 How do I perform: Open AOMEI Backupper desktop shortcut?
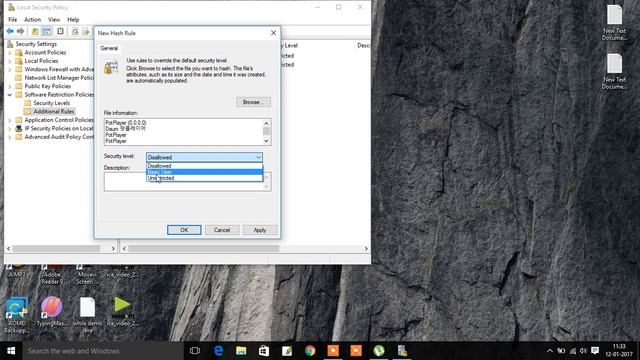(16, 315)
